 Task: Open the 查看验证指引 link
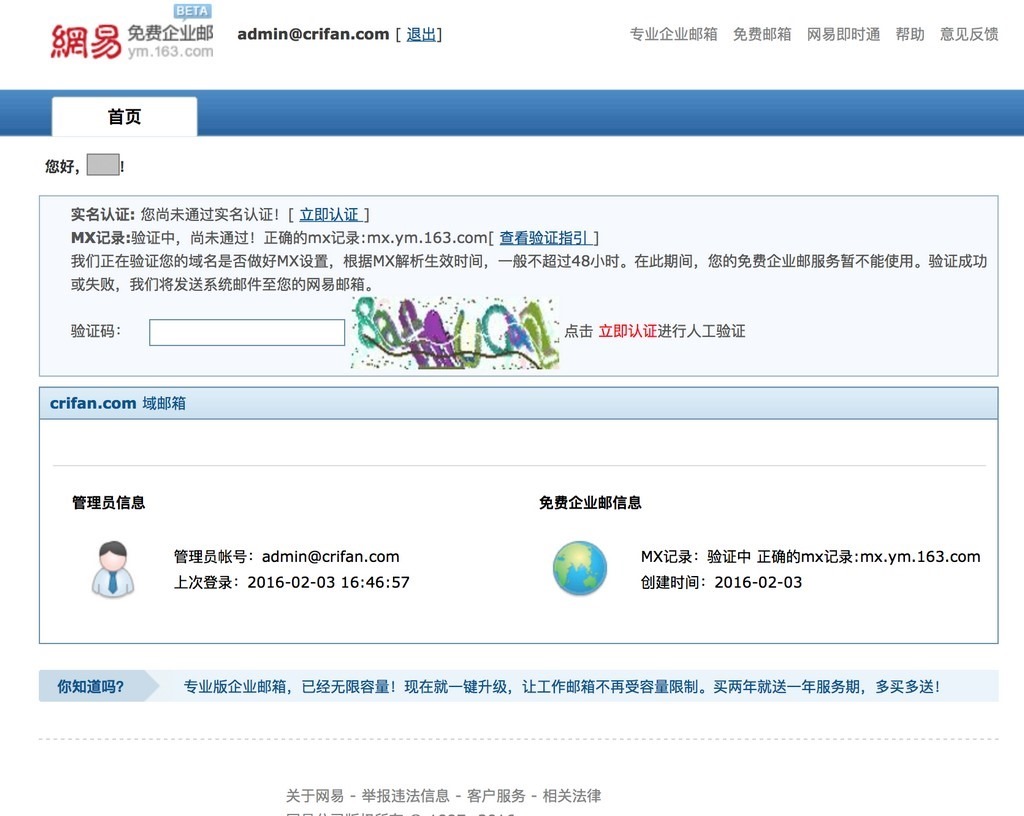[x=544, y=238]
